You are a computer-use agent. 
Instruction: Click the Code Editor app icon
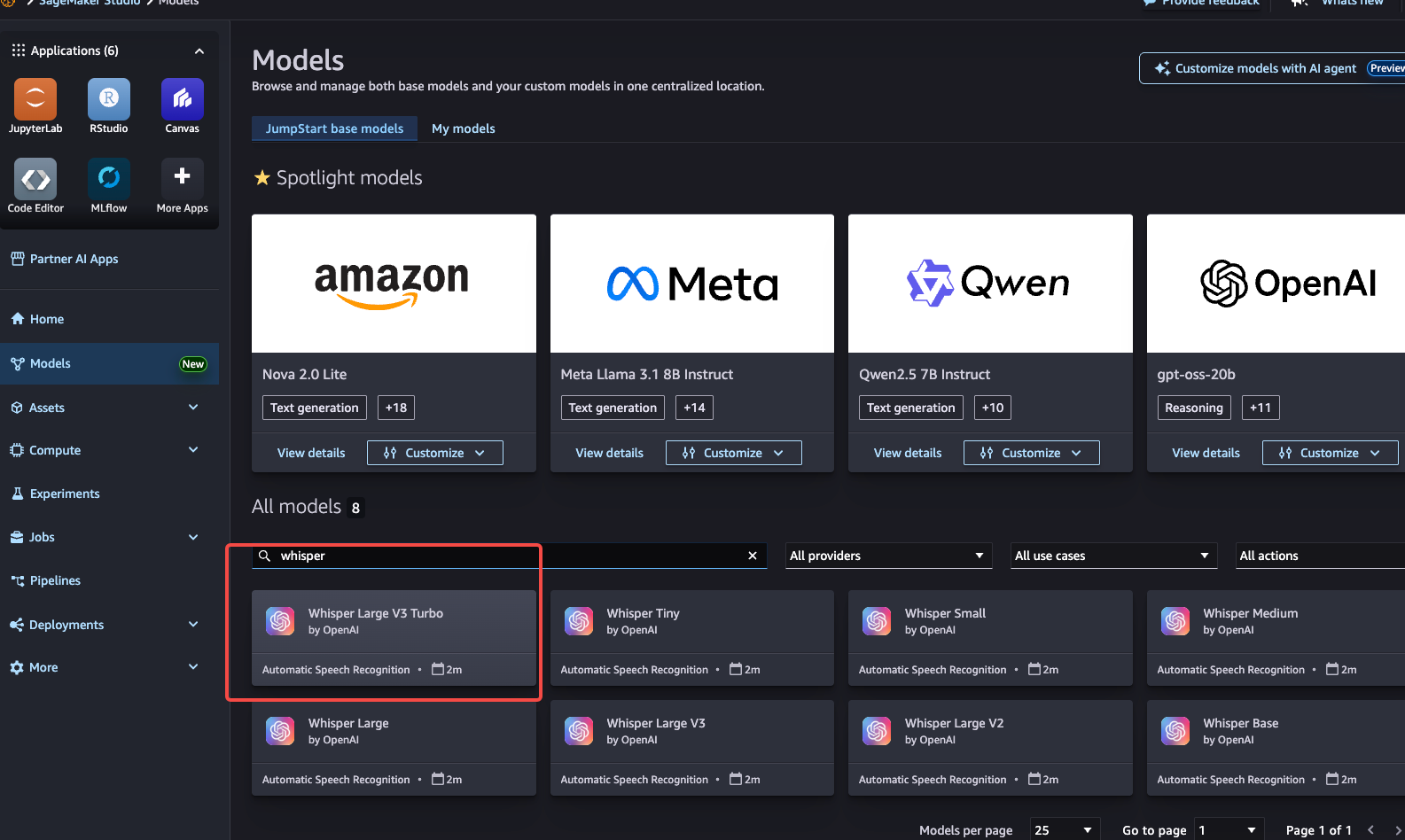click(x=35, y=180)
